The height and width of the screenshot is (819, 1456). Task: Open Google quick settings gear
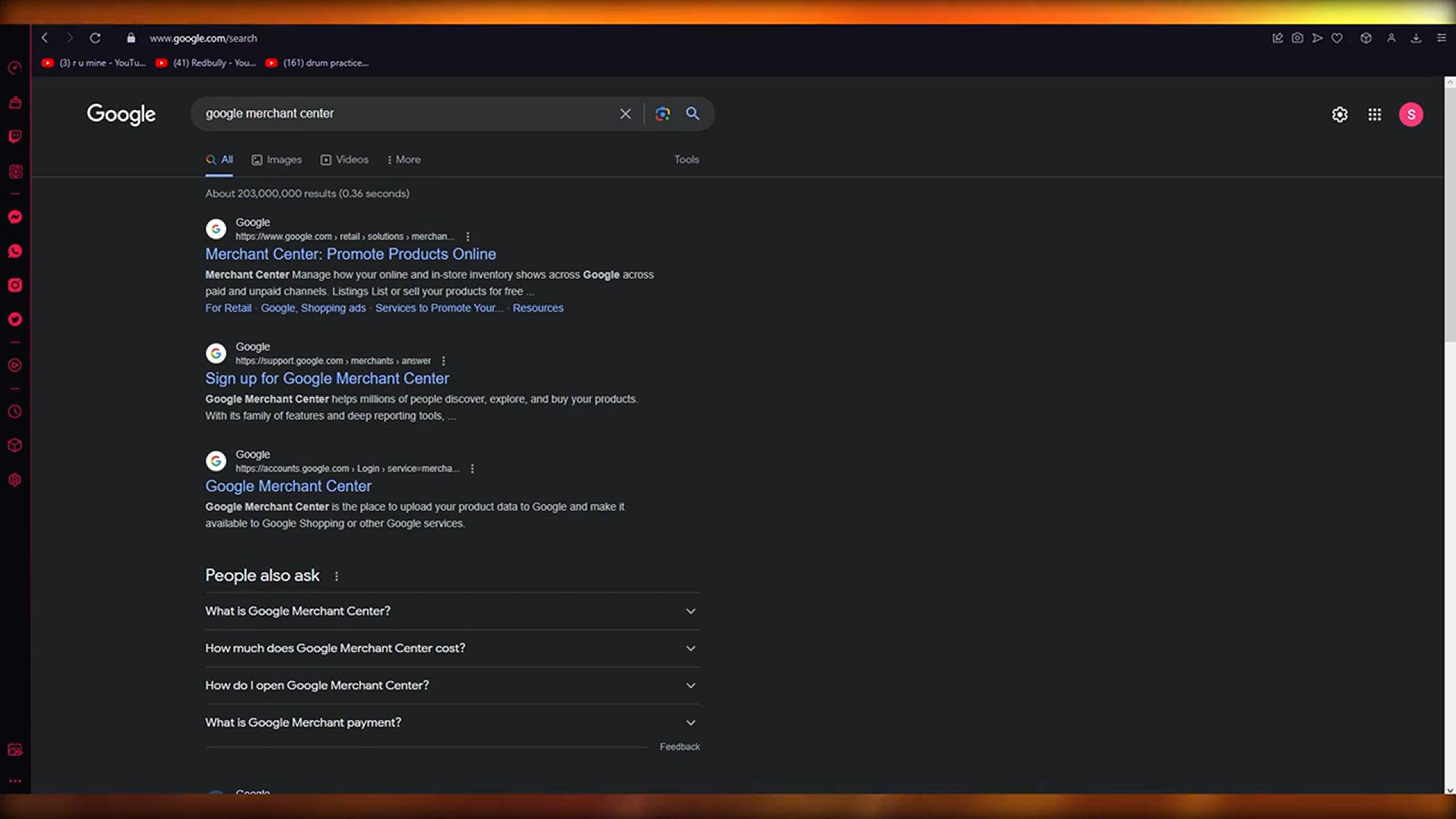(x=1340, y=115)
